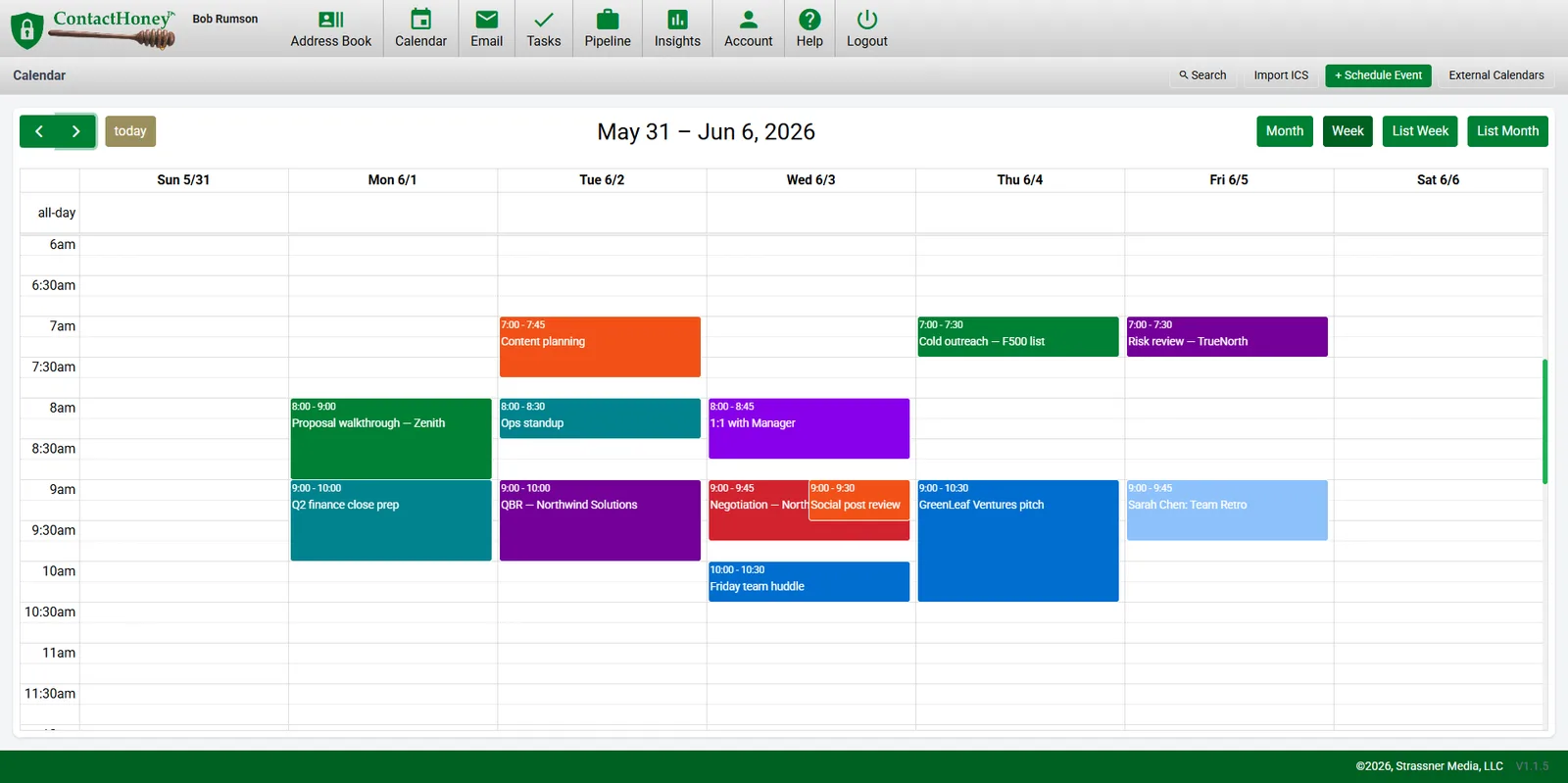Open the Pipeline briefcase icon
The image size is (1568, 783).
click(x=608, y=20)
